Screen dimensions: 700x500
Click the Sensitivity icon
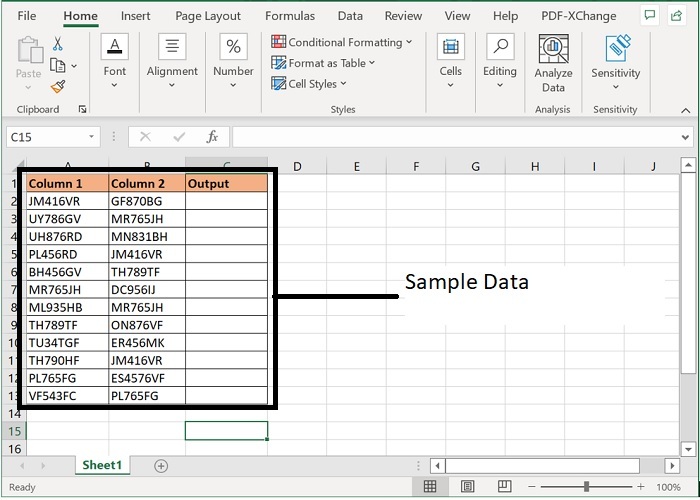[617, 48]
